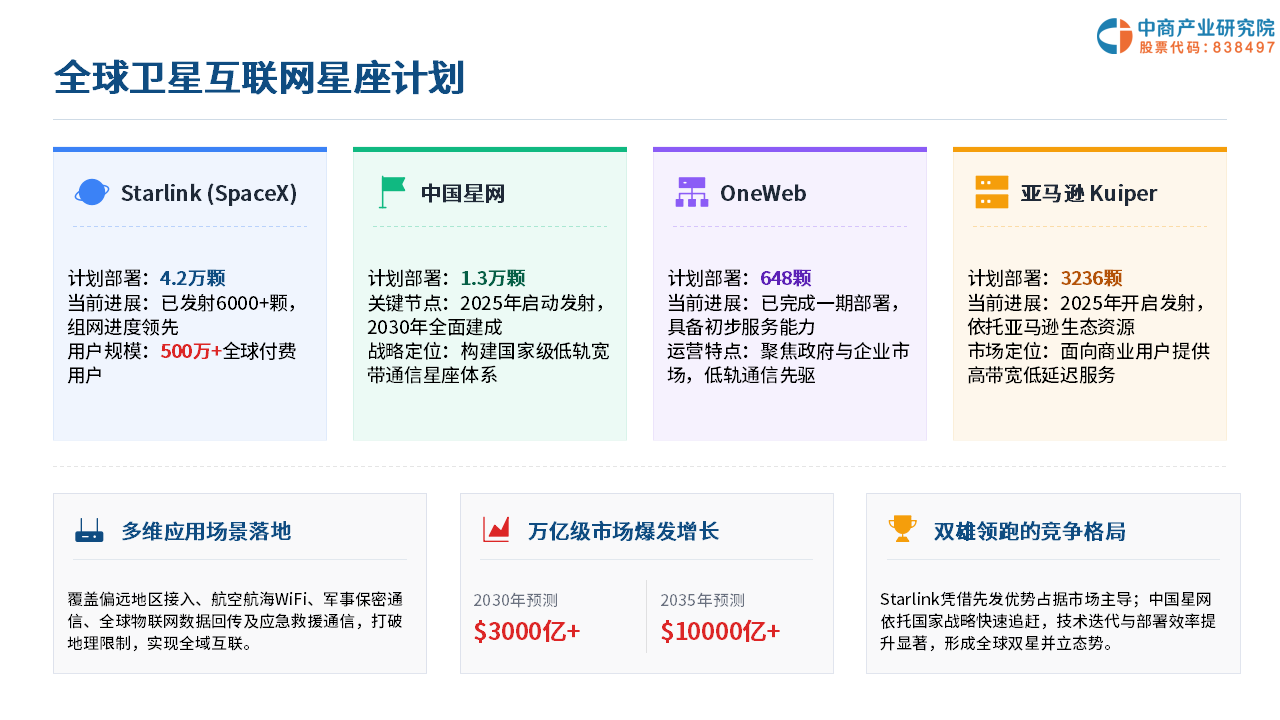The width and height of the screenshot is (1280, 720).
Task: Click the purple network icon beside OneWeb
Action: click(x=691, y=192)
